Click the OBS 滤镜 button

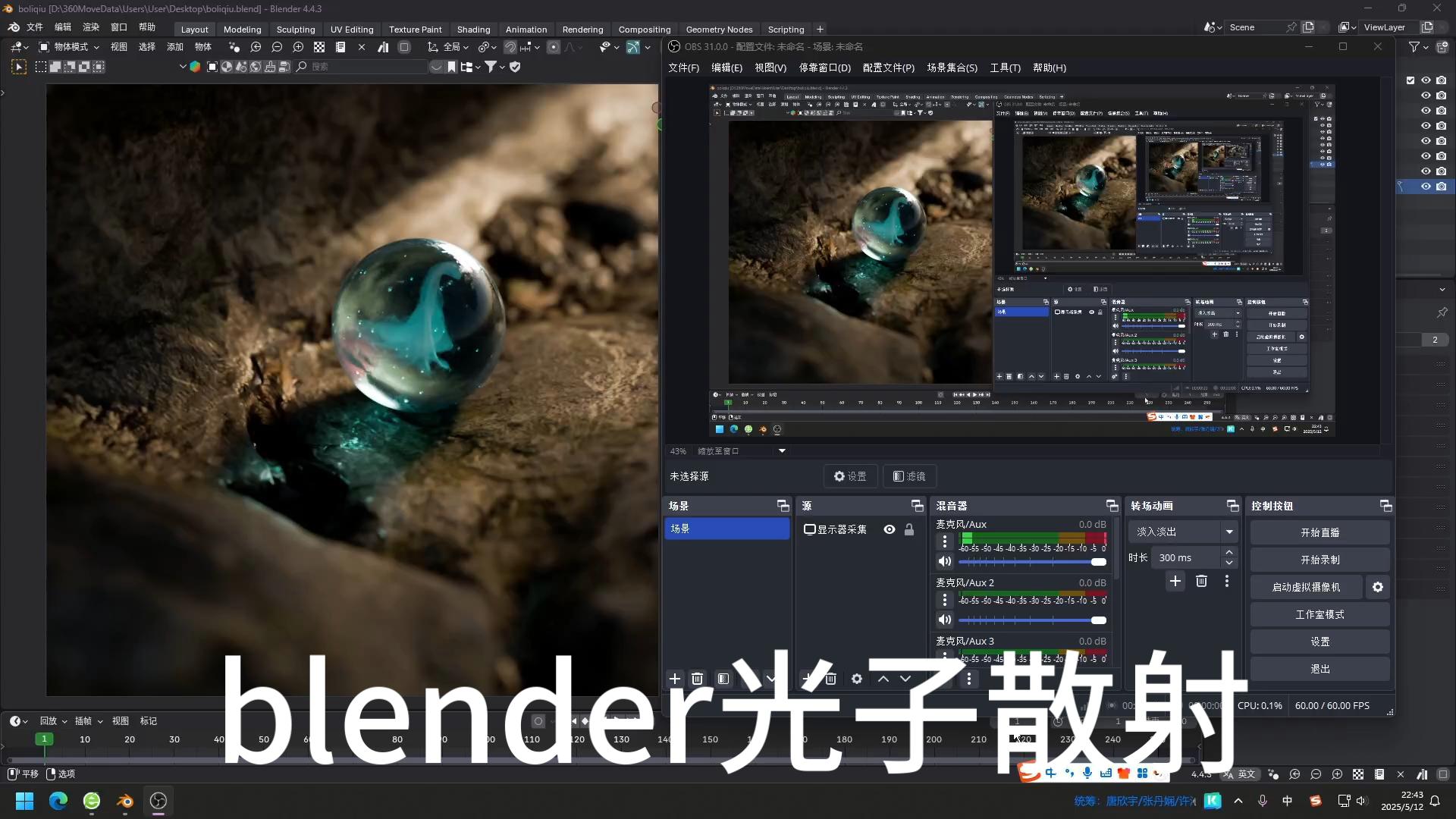pyautogui.click(x=909, y=476)
